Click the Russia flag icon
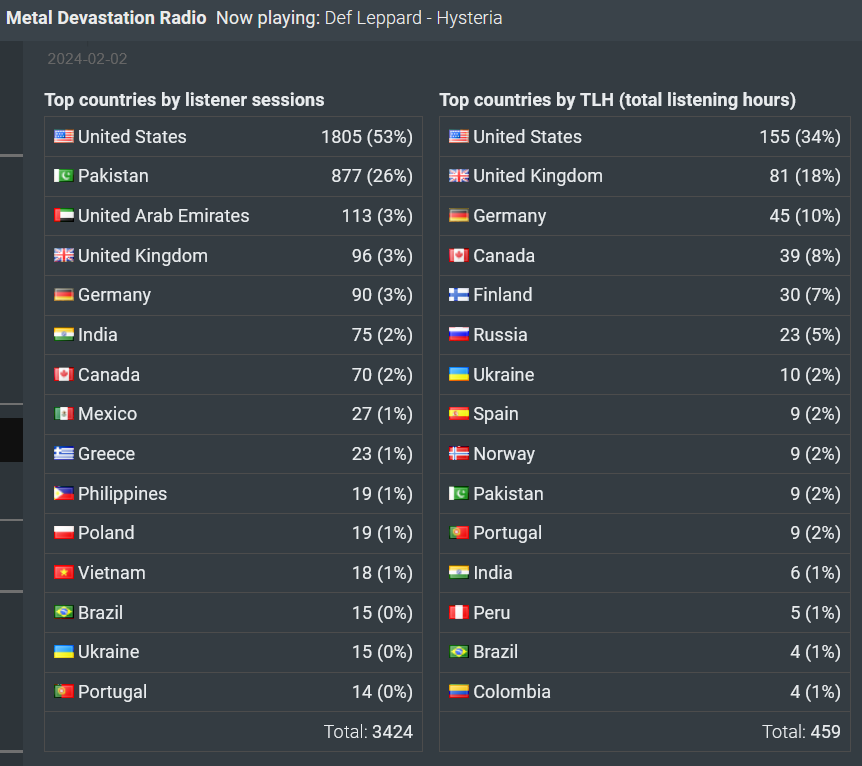 (x=458, y=334)
